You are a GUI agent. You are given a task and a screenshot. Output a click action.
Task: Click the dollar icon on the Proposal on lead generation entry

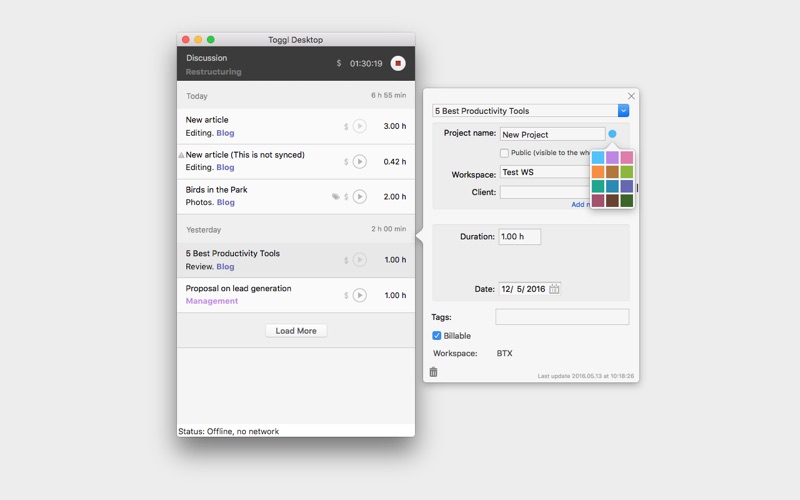pos(346,295)
